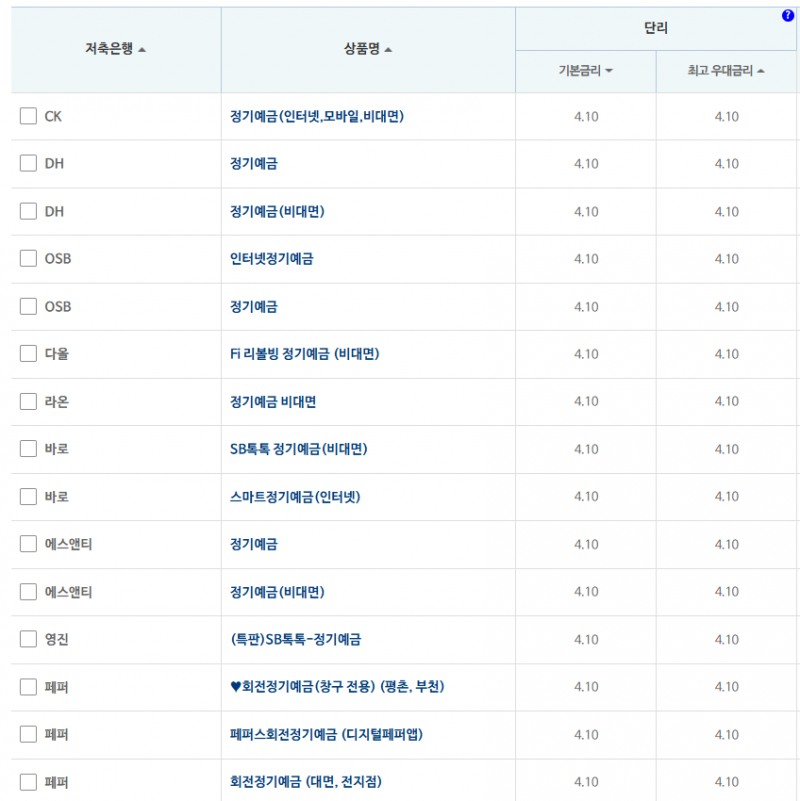800x801 pixels.
Task: Click 기본금리 4.10 in the 영진 row
Action: [x=586, y=640]
